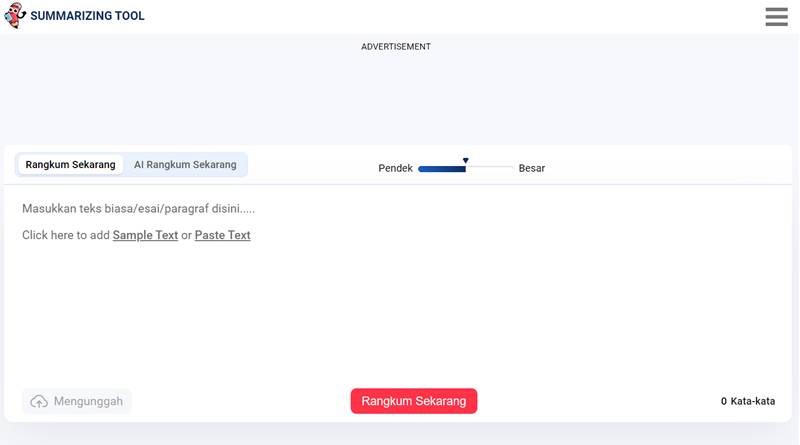
Task: Click the Summarizing Tool mascot logo
Action: click(15, 15)
